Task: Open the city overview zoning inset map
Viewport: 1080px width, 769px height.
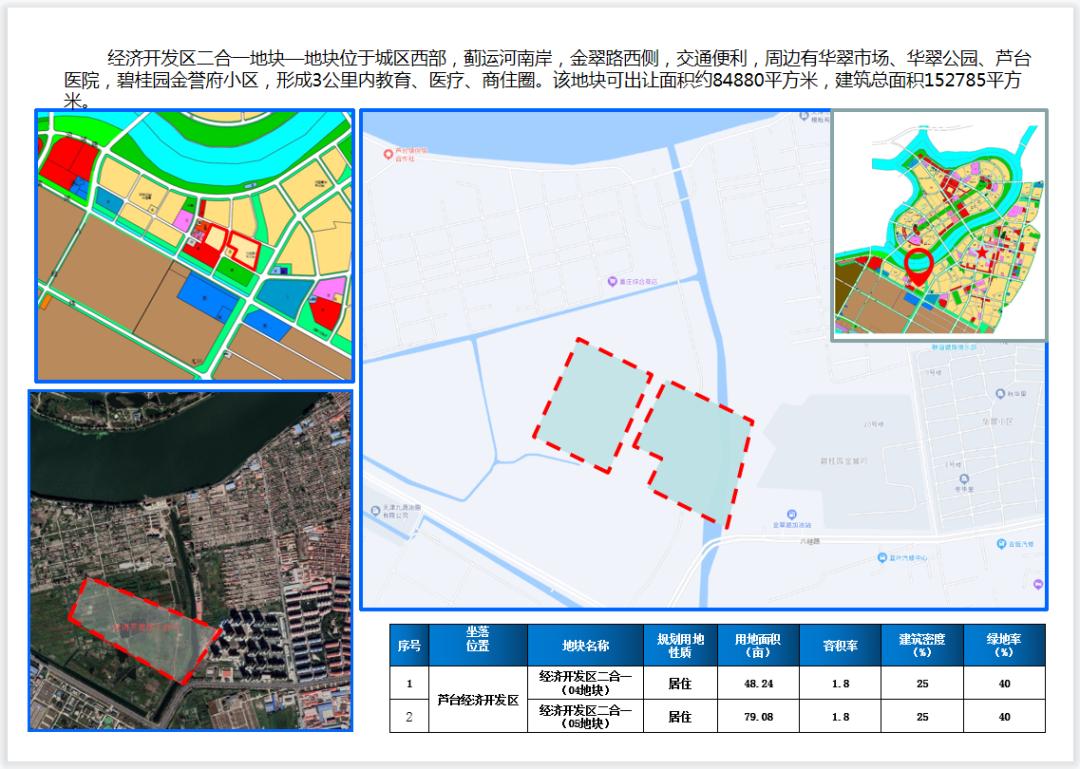Action: pos(939,225)
